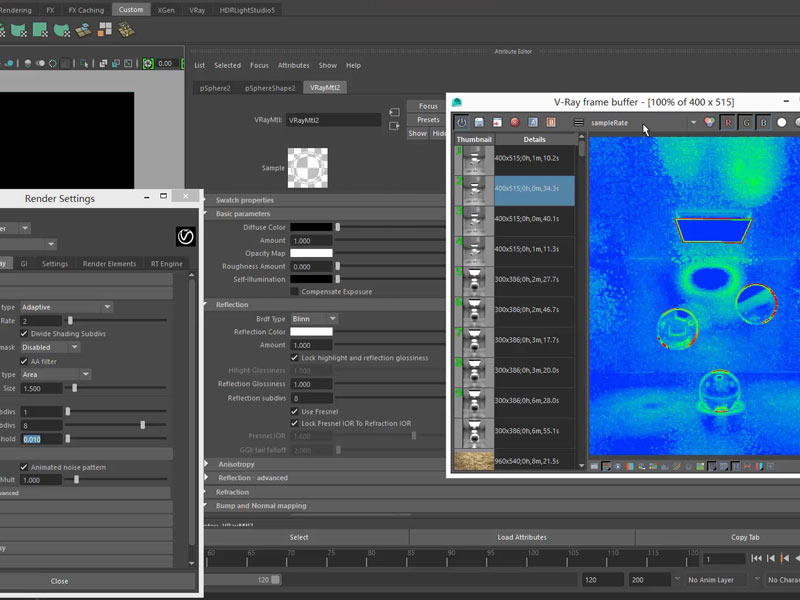
Task: Click the history power toggle icon
Action: pos(462,122)
